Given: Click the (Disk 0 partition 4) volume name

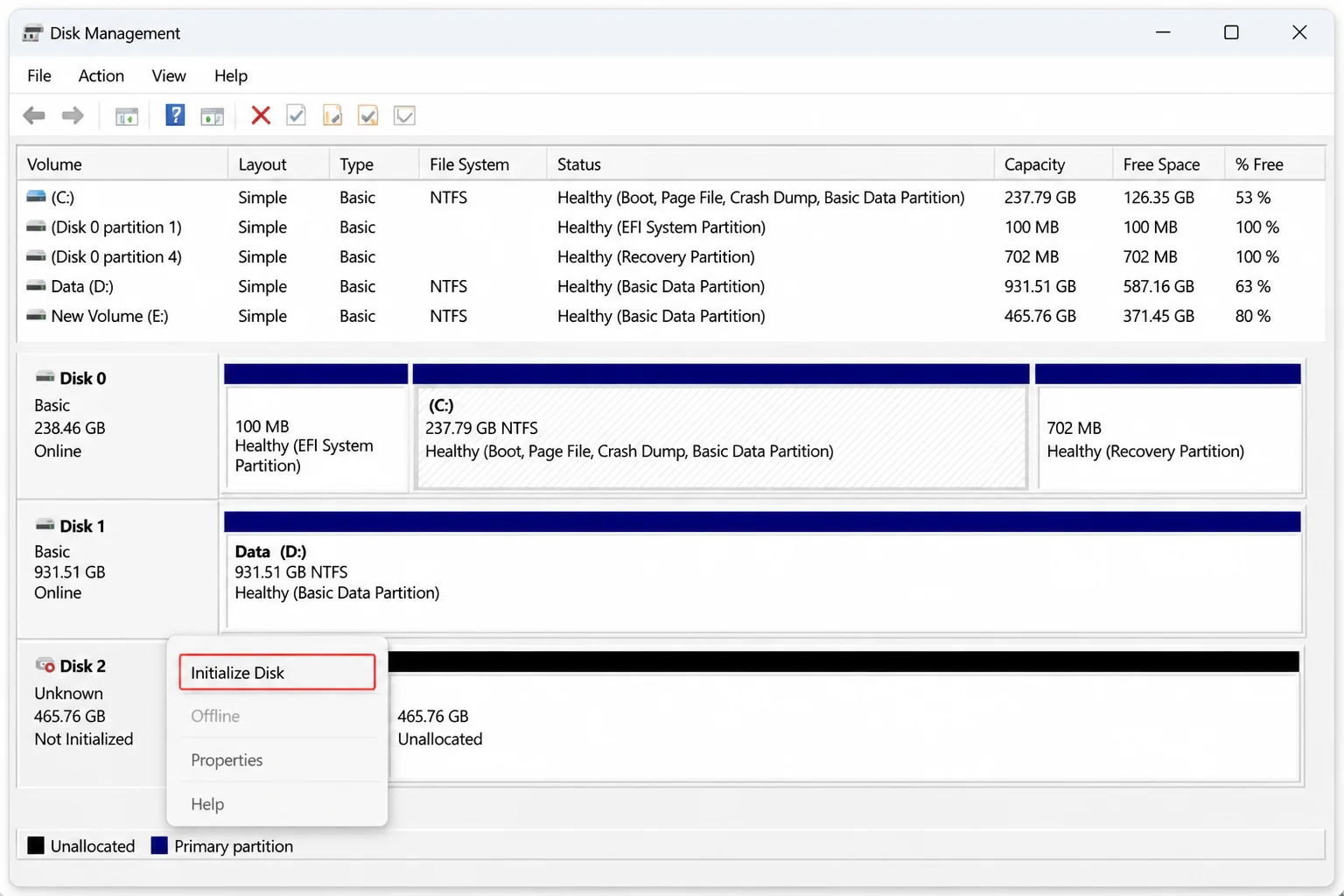Looking at the screenshot, I should 116,257.
